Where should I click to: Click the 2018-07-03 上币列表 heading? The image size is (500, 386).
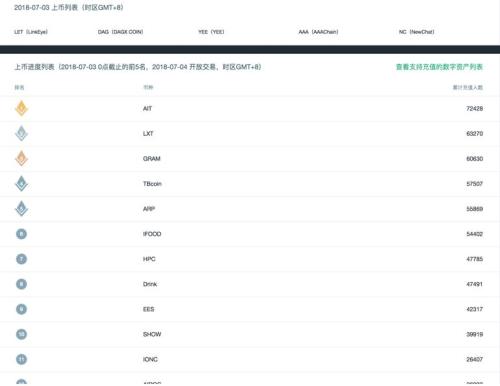pos(69,7)
